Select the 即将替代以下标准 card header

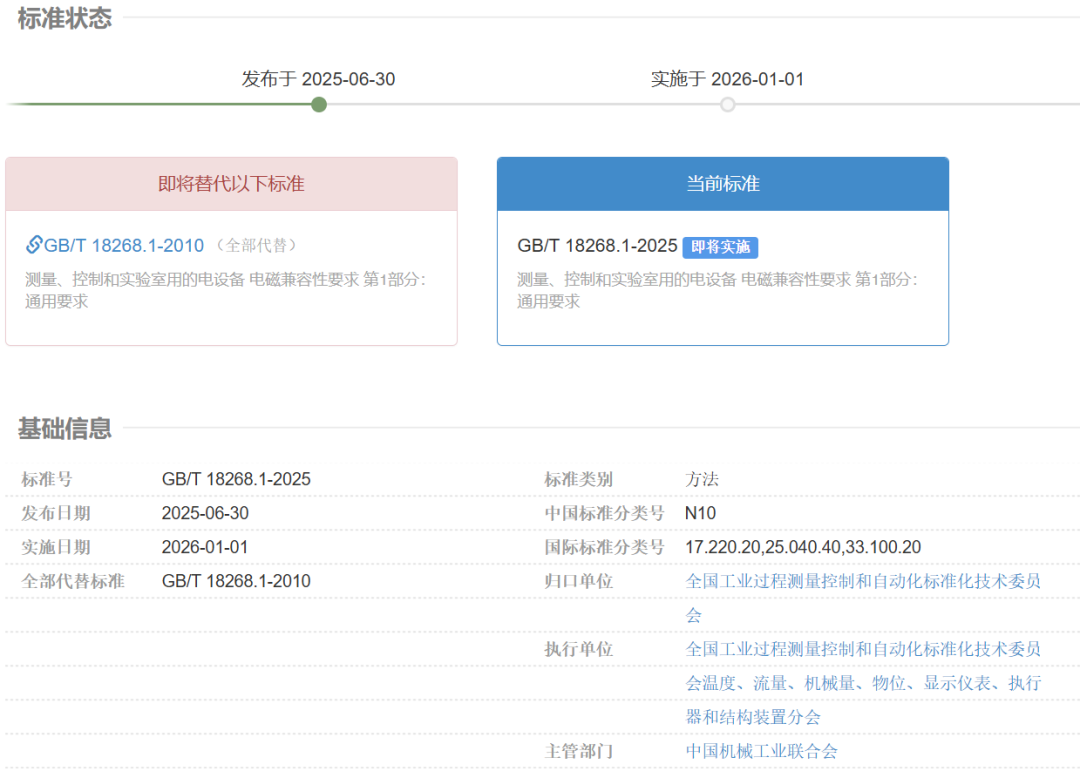coord(231,183)
